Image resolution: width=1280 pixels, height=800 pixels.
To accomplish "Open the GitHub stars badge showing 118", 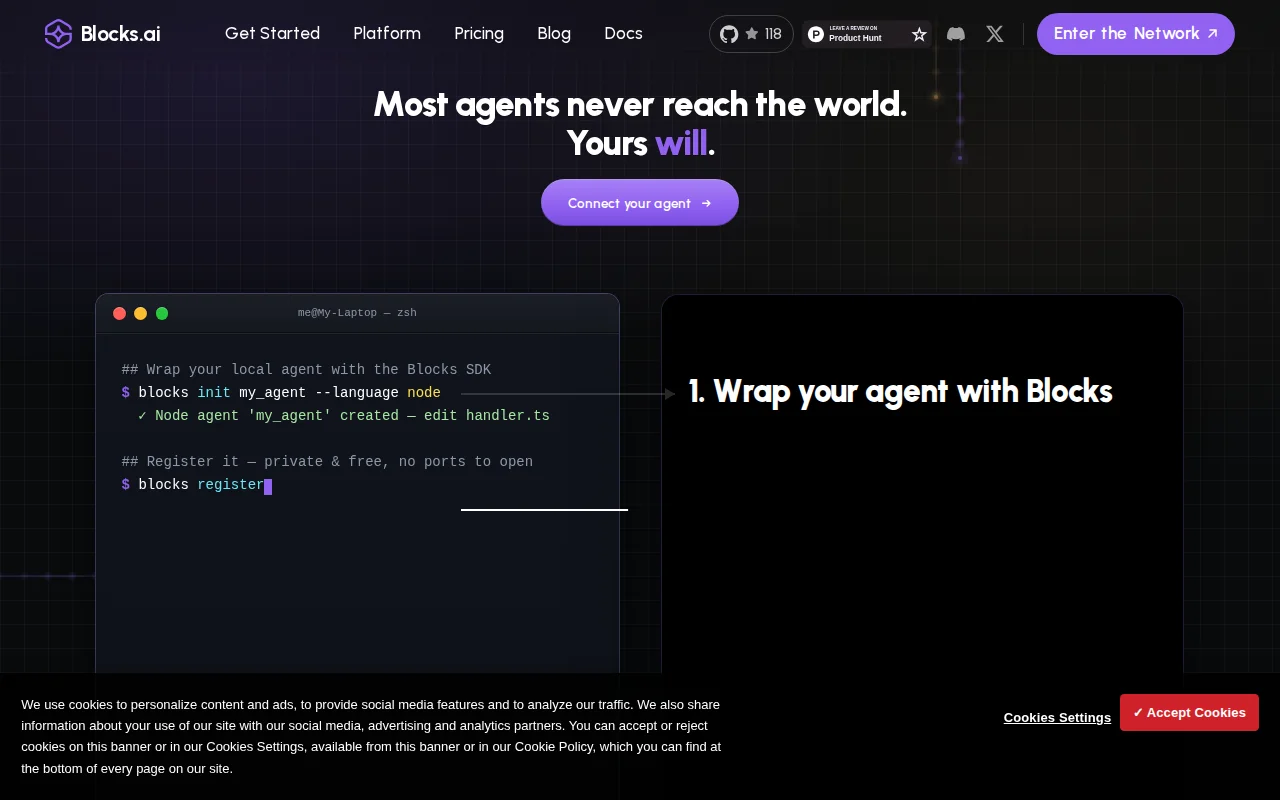I will [x=751, y=34].
